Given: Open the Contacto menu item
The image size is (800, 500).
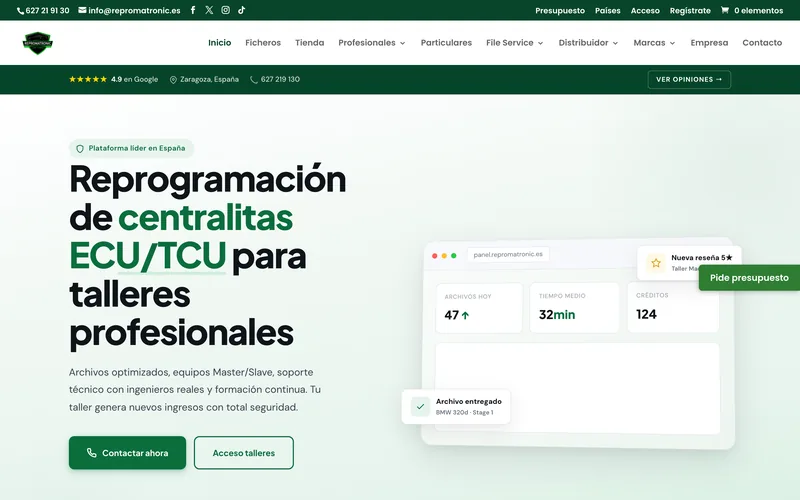Looking at the screenshot, I should pyautogui.click(x=762, y=43).
